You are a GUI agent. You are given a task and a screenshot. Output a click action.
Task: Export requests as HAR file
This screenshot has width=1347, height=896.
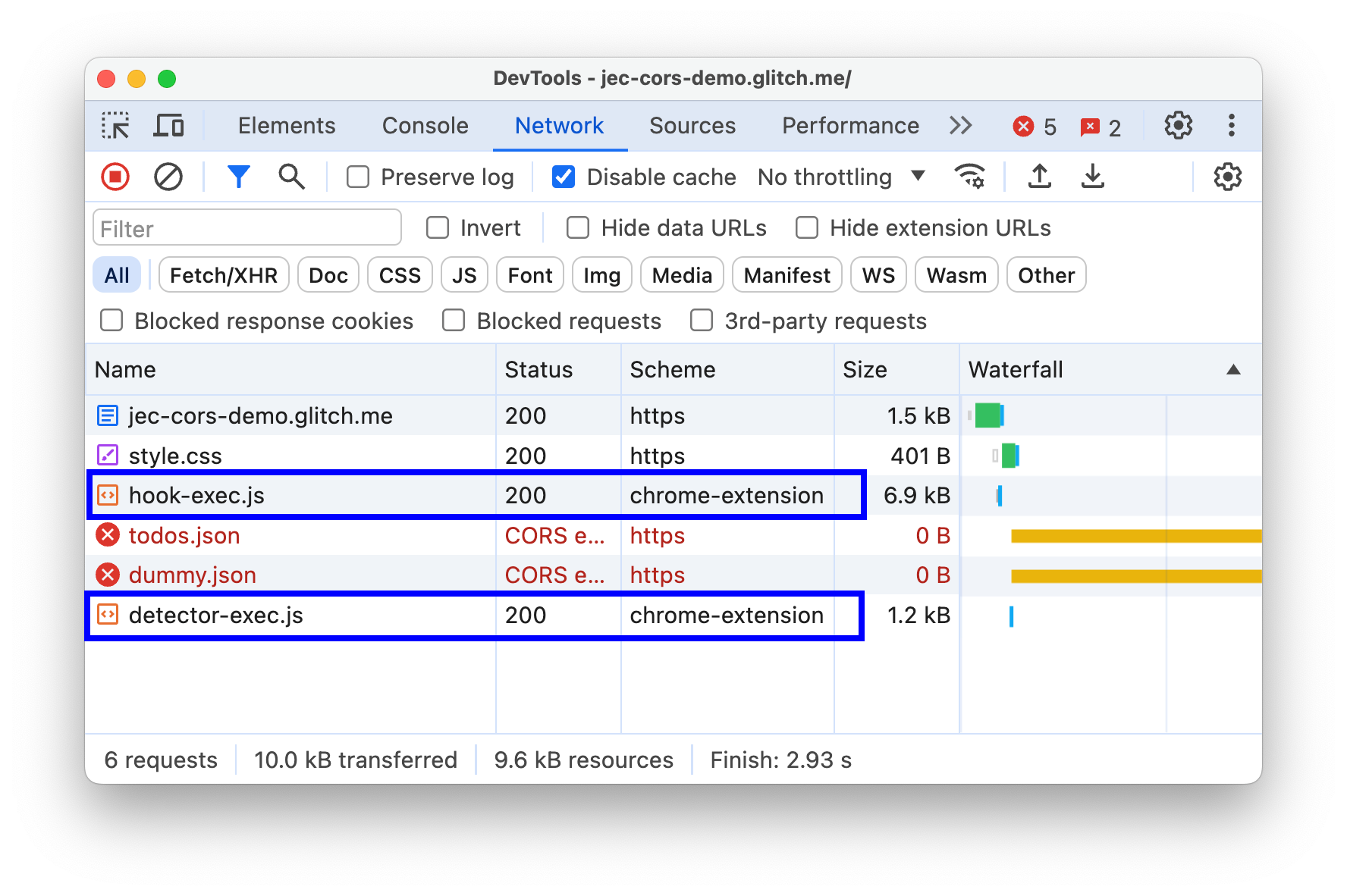tap(1092, 177)
